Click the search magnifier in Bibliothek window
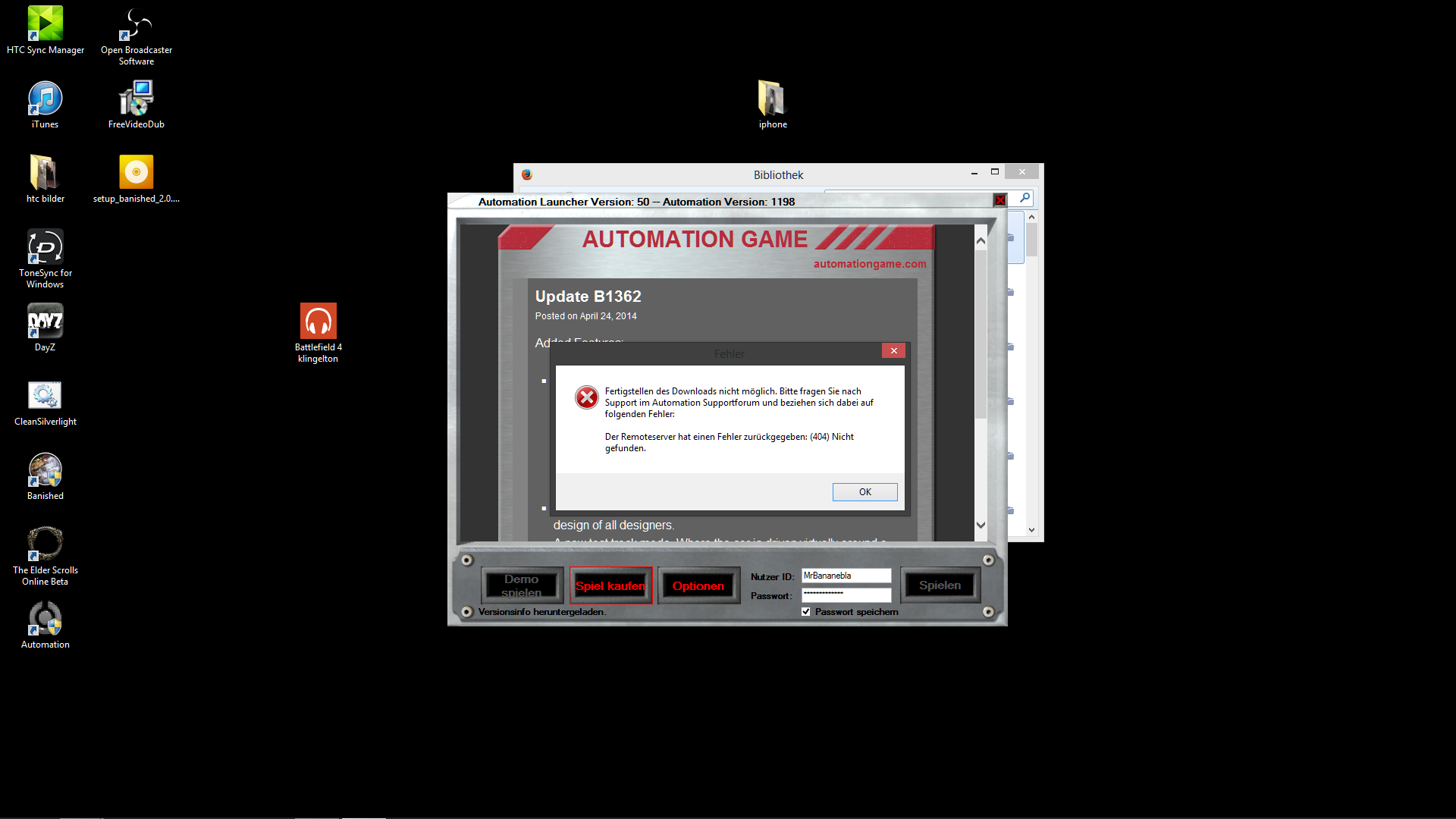1456x819 pixels. coord(1025,198)
